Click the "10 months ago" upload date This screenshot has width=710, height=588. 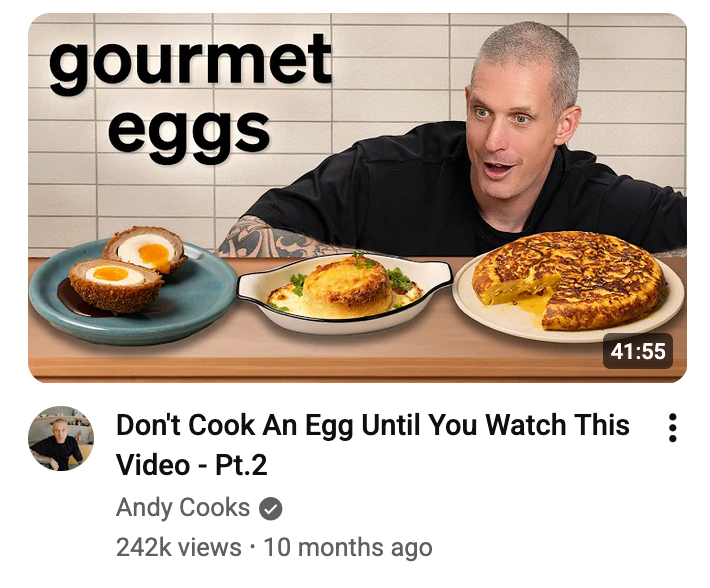pos(348,547)
